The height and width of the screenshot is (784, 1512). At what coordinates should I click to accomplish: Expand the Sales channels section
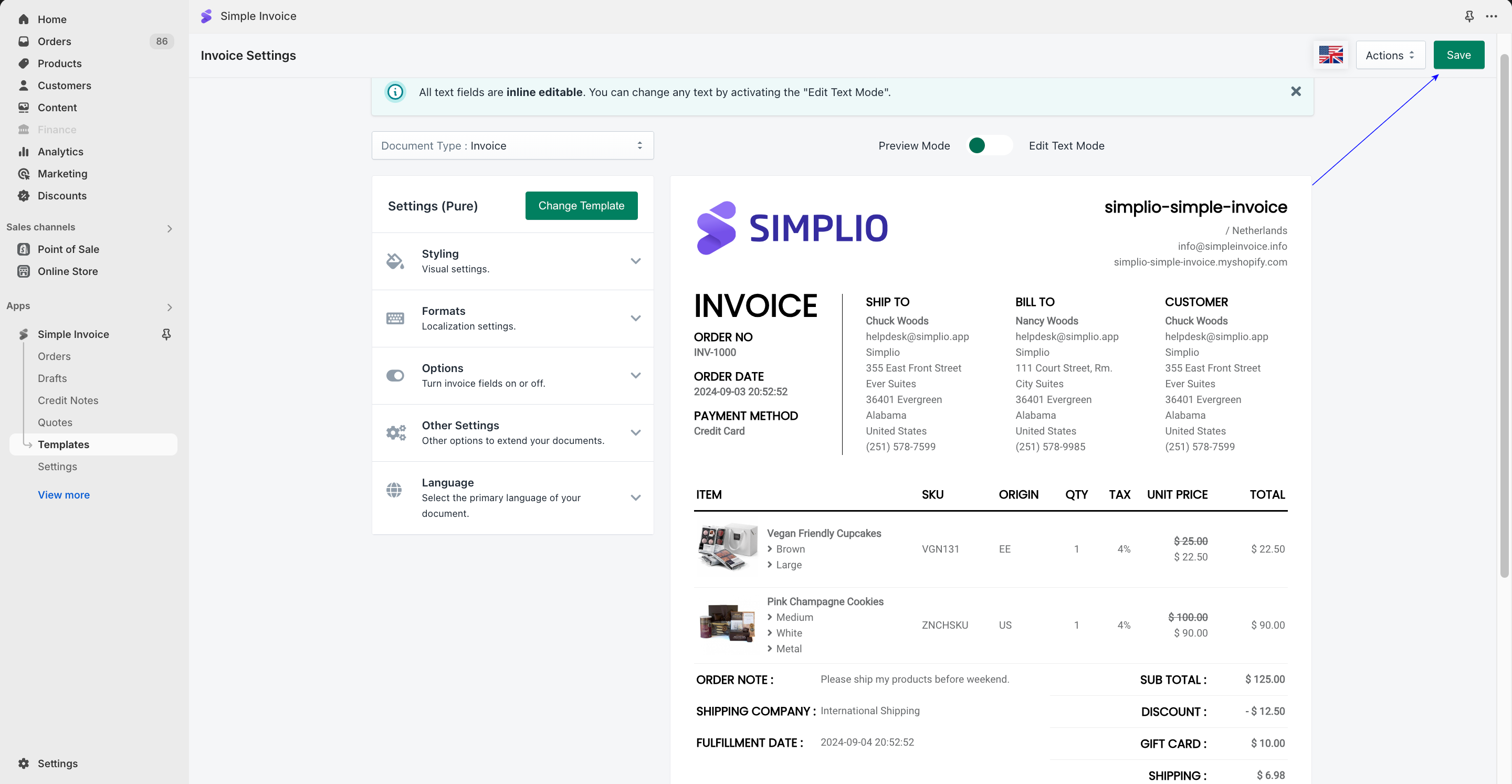coord(169,228)
